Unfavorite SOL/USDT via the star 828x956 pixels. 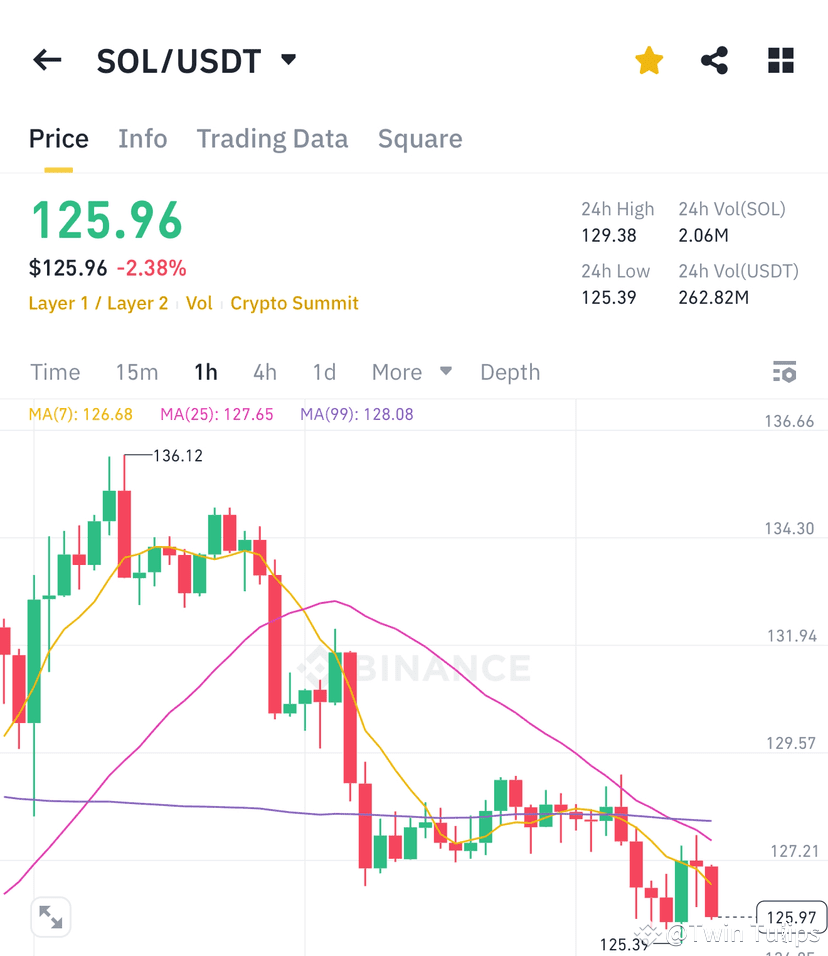pos(648,60)
